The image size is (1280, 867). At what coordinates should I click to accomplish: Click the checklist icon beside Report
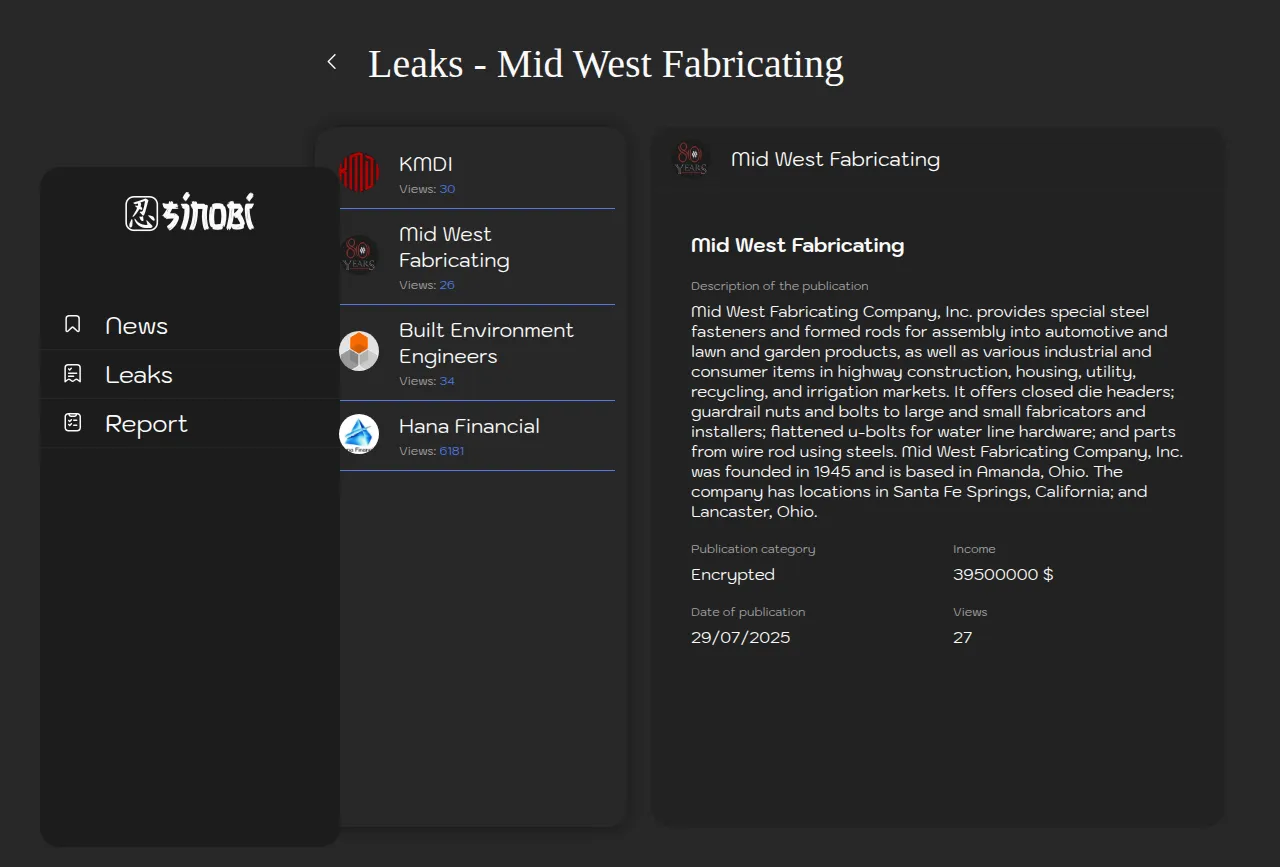point(73,423)
